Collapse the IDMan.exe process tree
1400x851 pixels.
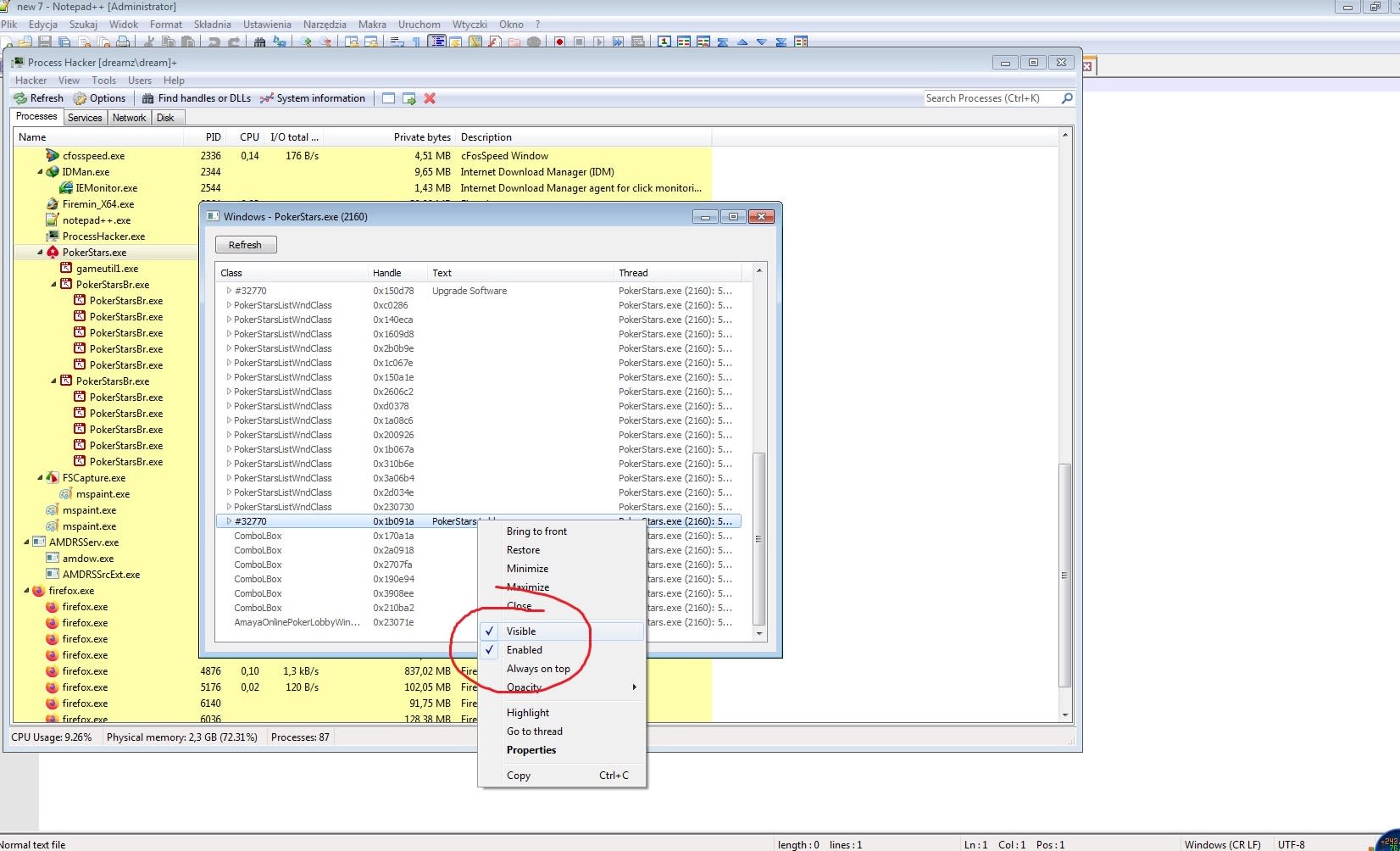[40, 172]
